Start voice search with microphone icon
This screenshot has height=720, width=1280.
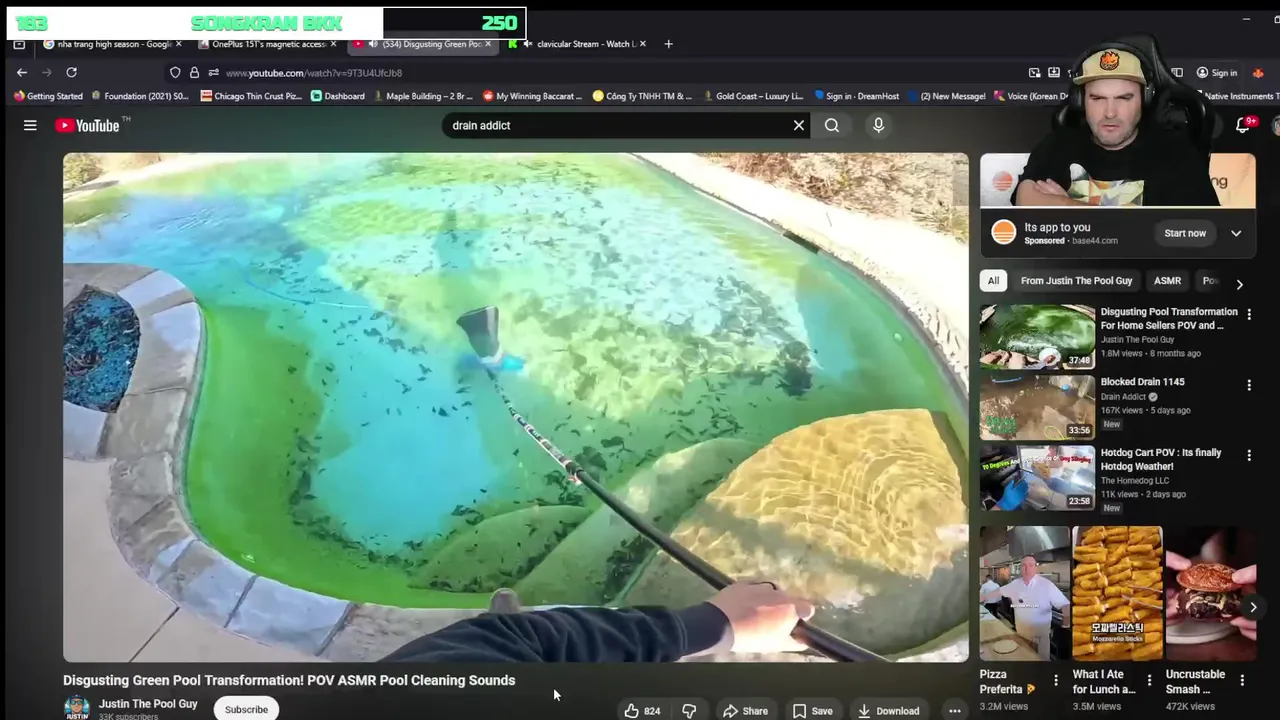tap(878, 125)
